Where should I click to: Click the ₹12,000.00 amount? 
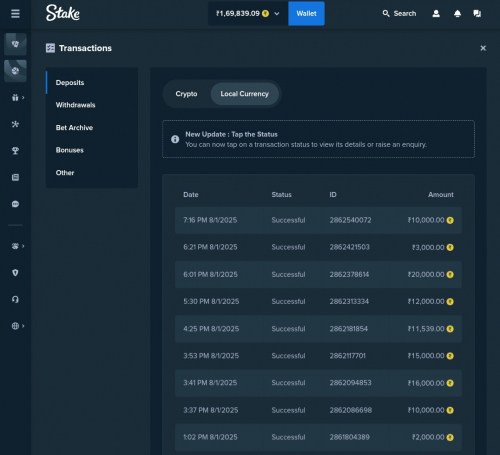pyautogui.click(x=426, y=301)
